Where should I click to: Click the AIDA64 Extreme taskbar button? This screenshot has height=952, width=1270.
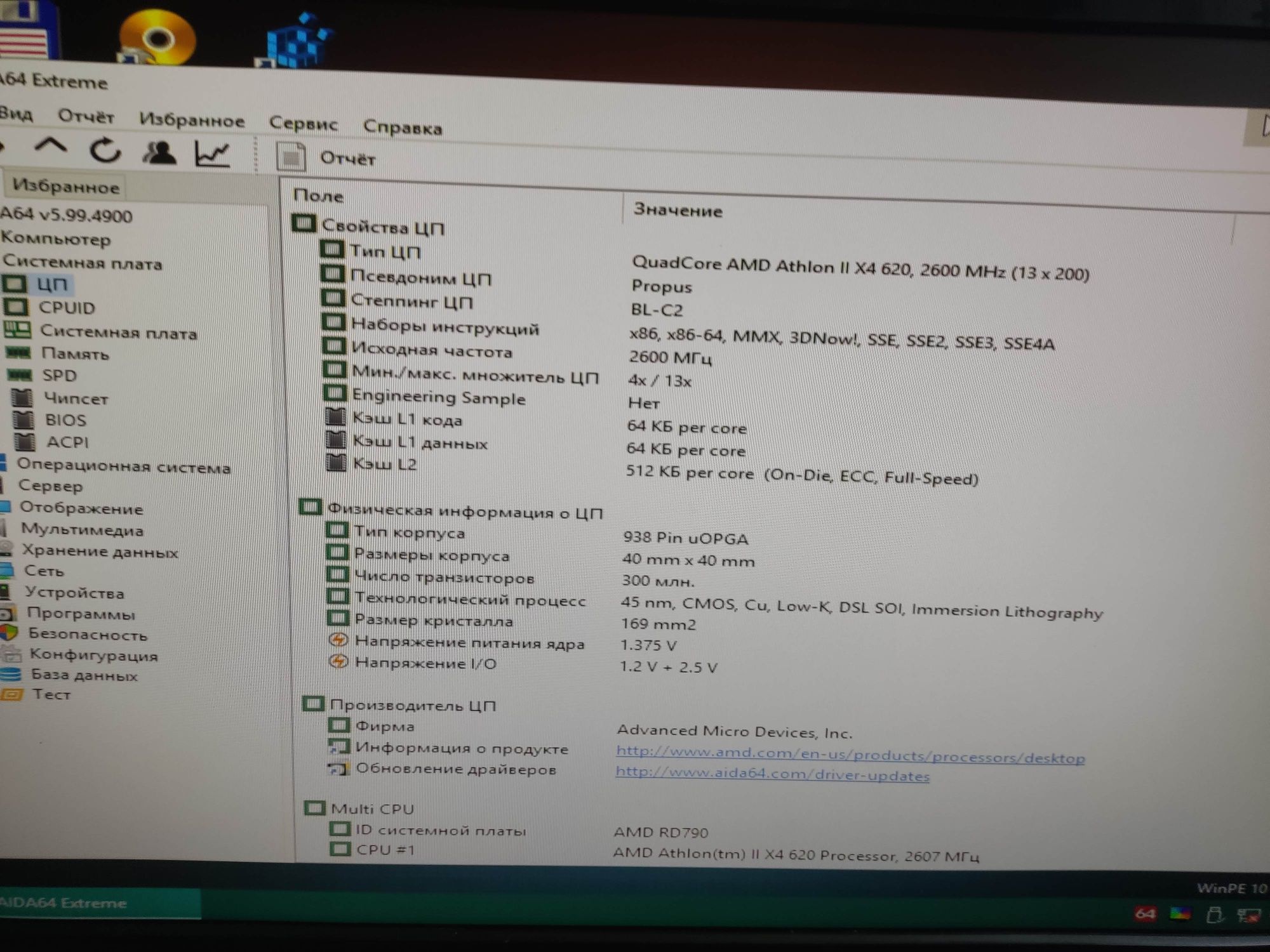pos(100,903)
